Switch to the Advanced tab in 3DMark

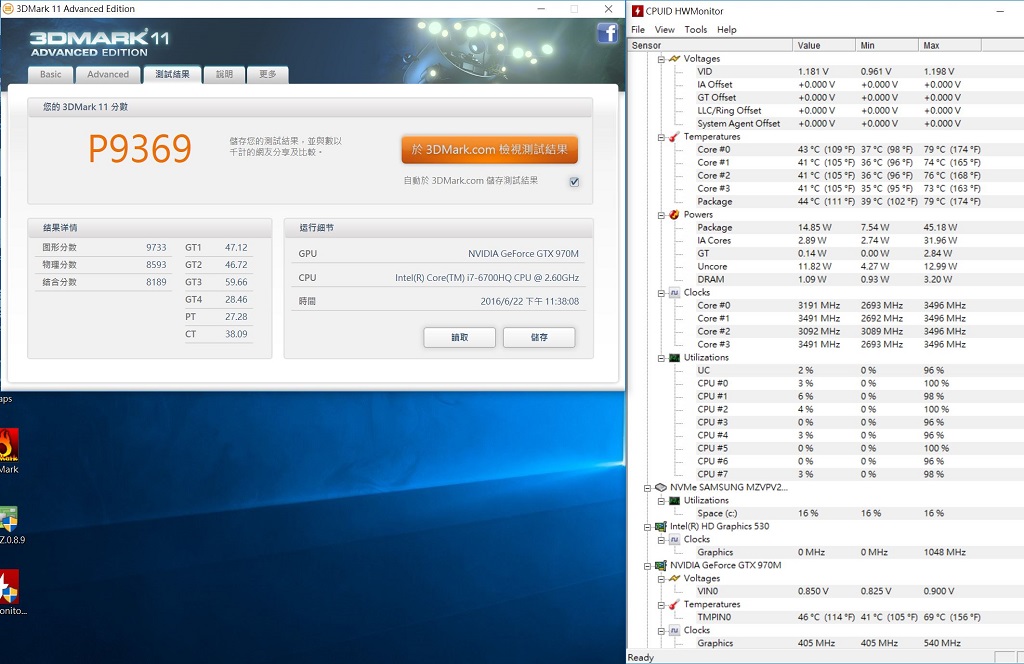click(108, 74)
